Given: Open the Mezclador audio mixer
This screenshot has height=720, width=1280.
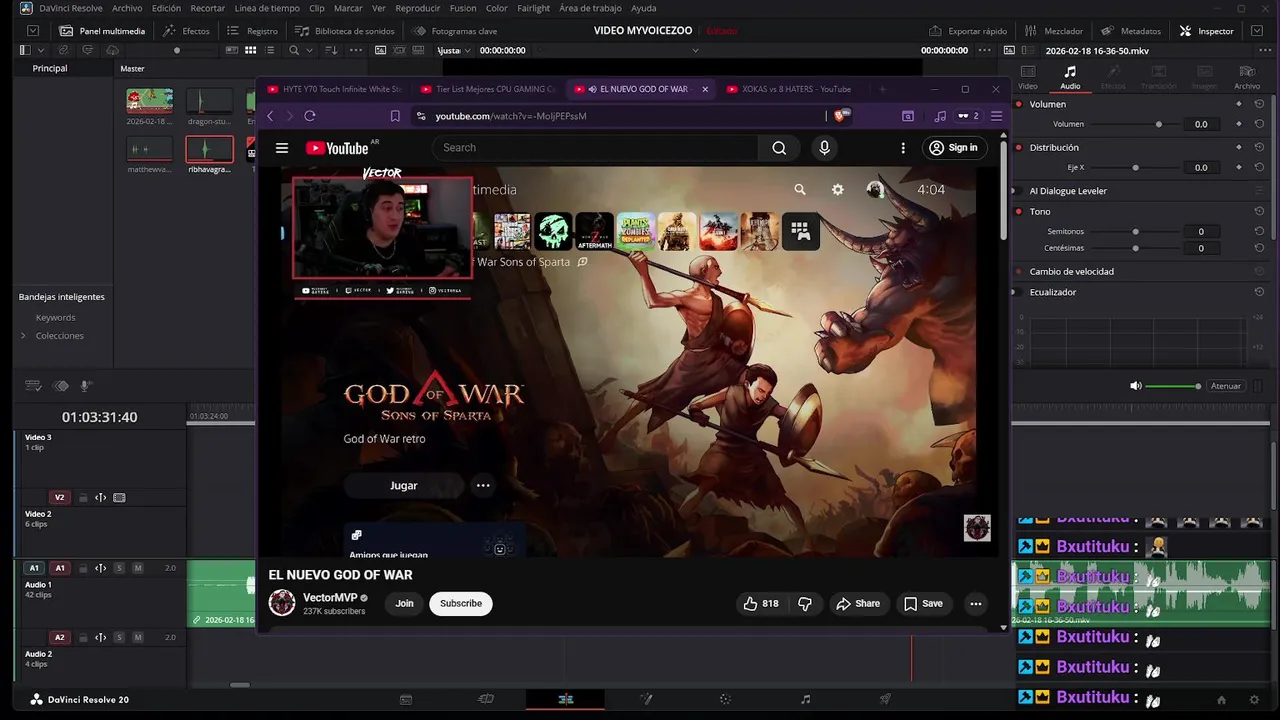Looking at the screenshot, I should (x=1053, y=31).
